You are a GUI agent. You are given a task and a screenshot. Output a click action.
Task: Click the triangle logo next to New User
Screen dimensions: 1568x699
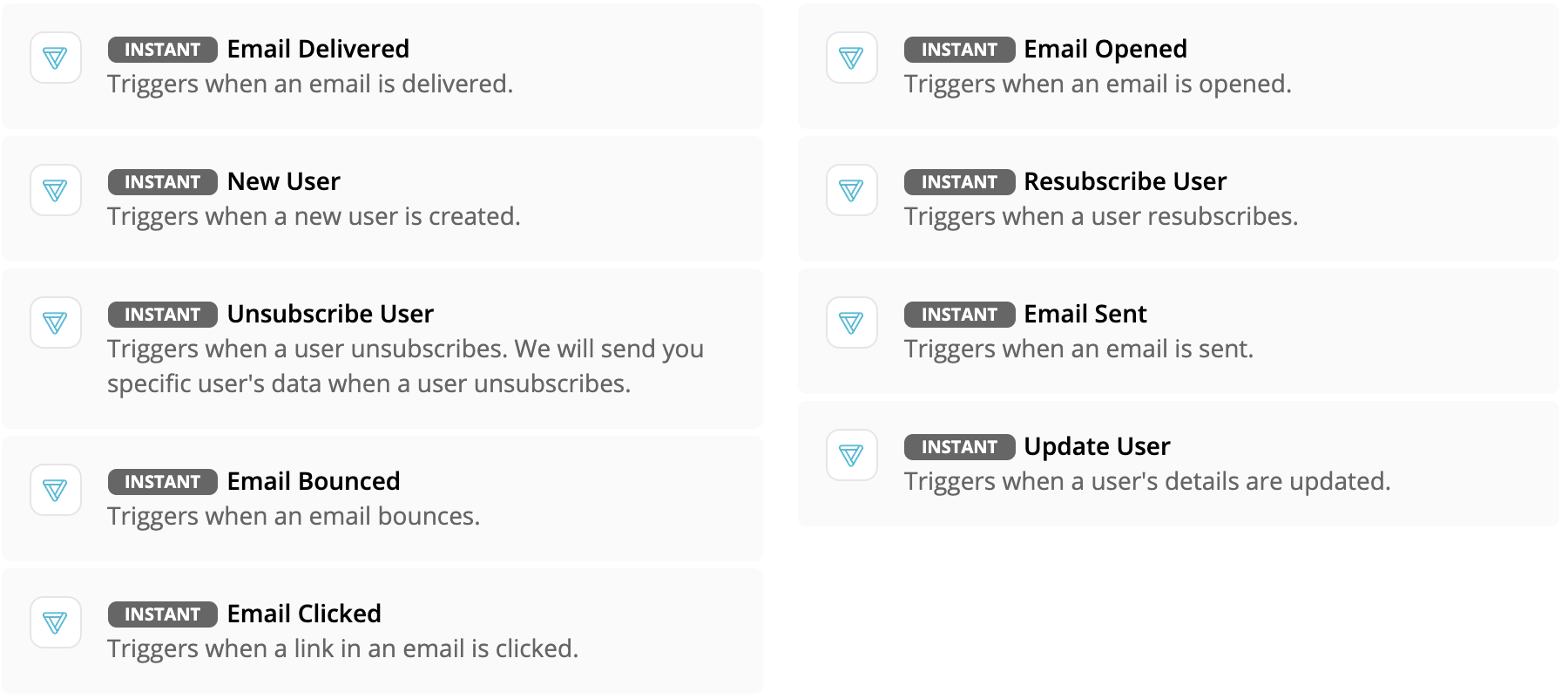(56, 190)
